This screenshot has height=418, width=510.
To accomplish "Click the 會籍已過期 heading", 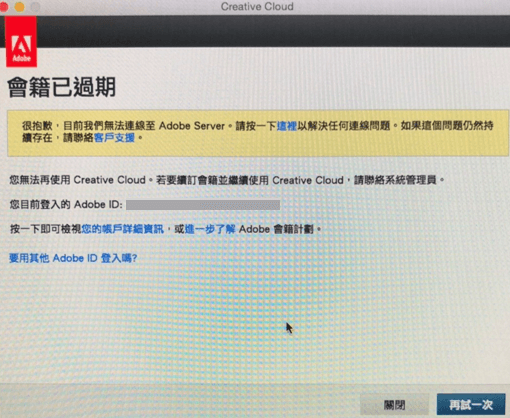I will [x=62, y=87].
